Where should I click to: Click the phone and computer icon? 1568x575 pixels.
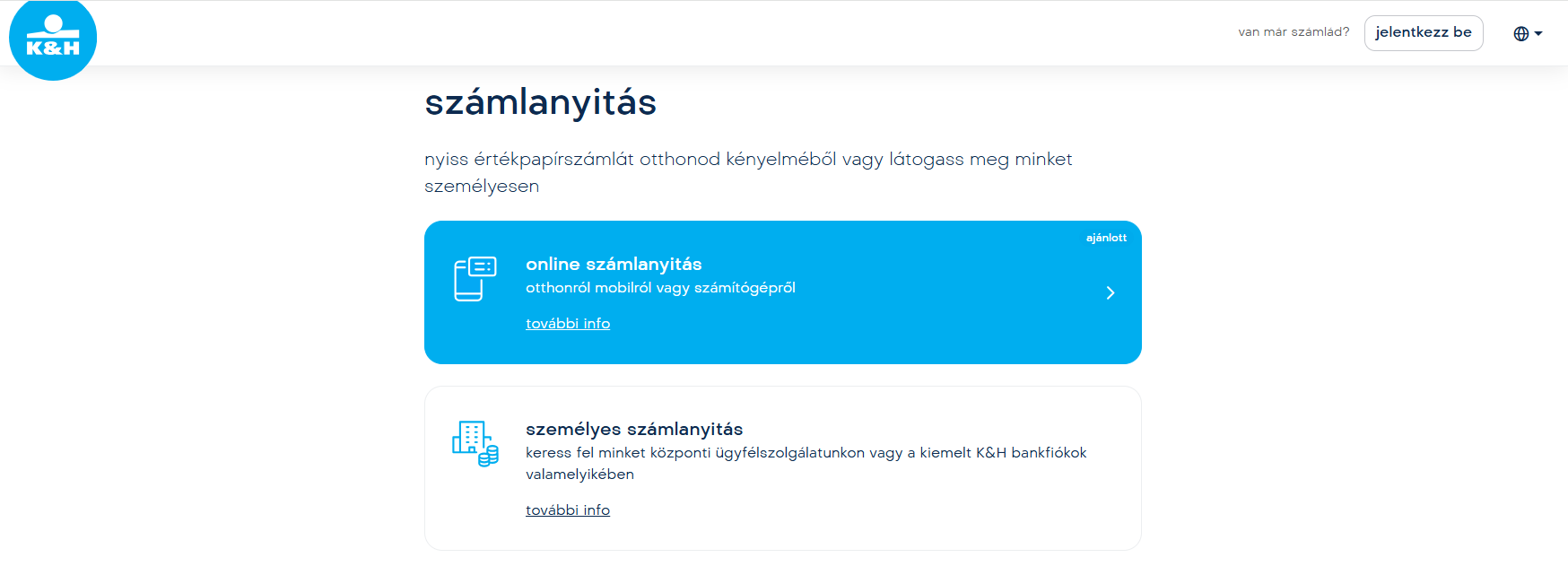[475, 279]
